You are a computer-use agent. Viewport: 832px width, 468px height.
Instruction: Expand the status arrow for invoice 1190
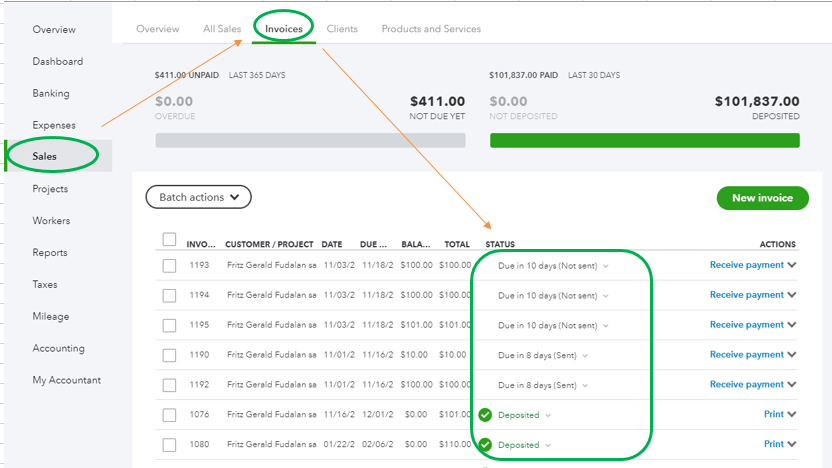585,356
